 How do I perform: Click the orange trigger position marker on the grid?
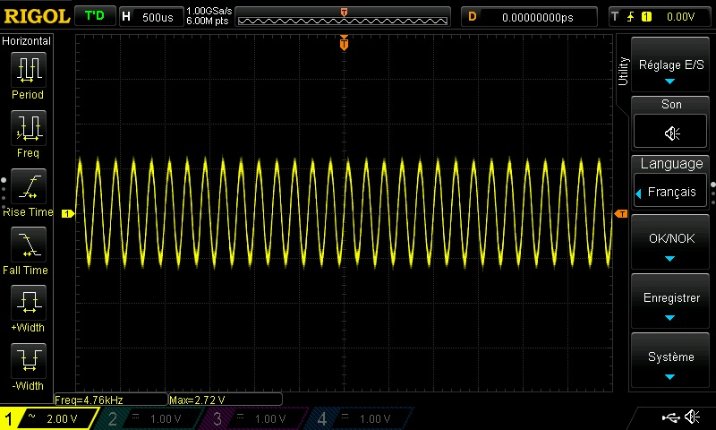pos(344,43)
